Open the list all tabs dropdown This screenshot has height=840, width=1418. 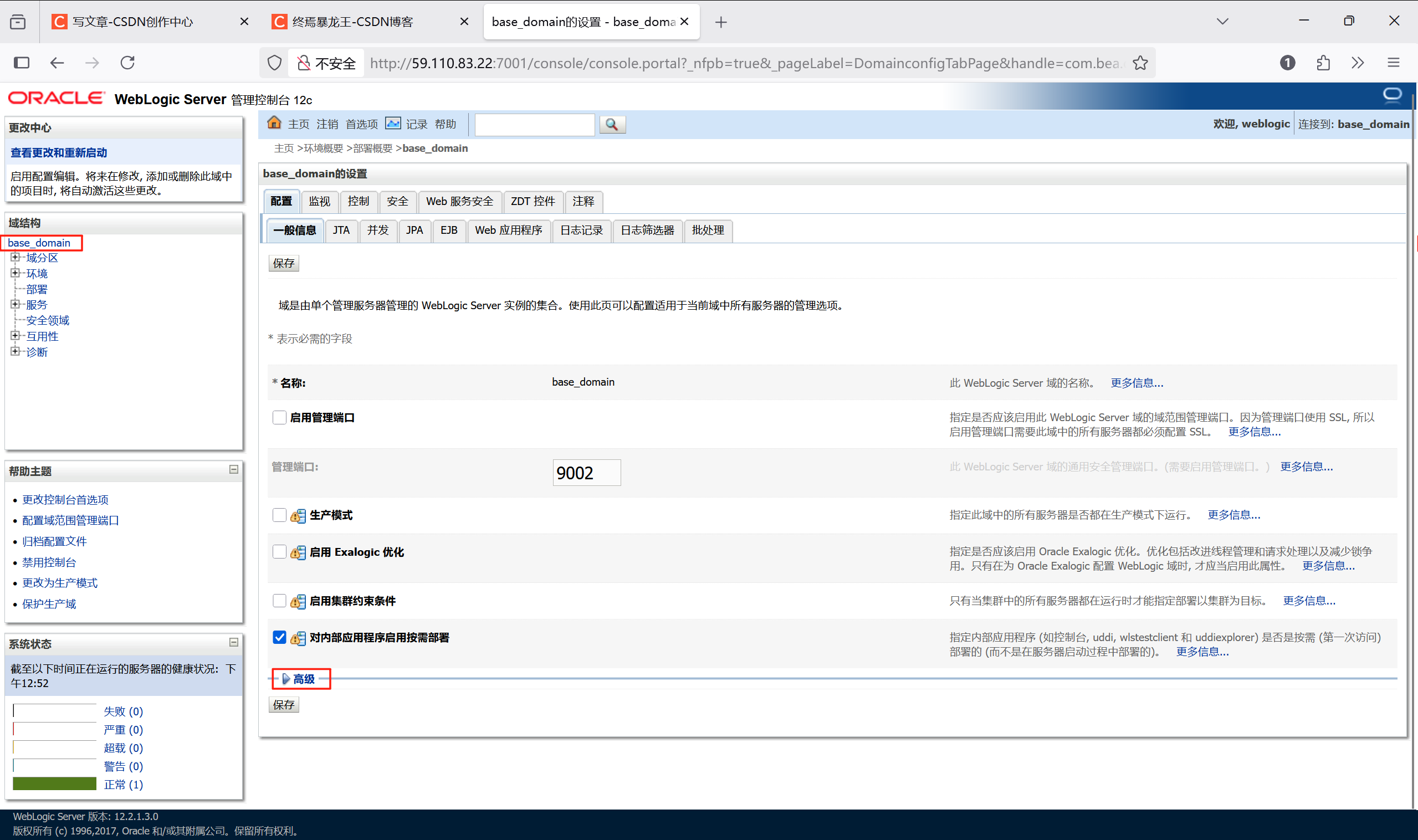[x=1222, y=21]
